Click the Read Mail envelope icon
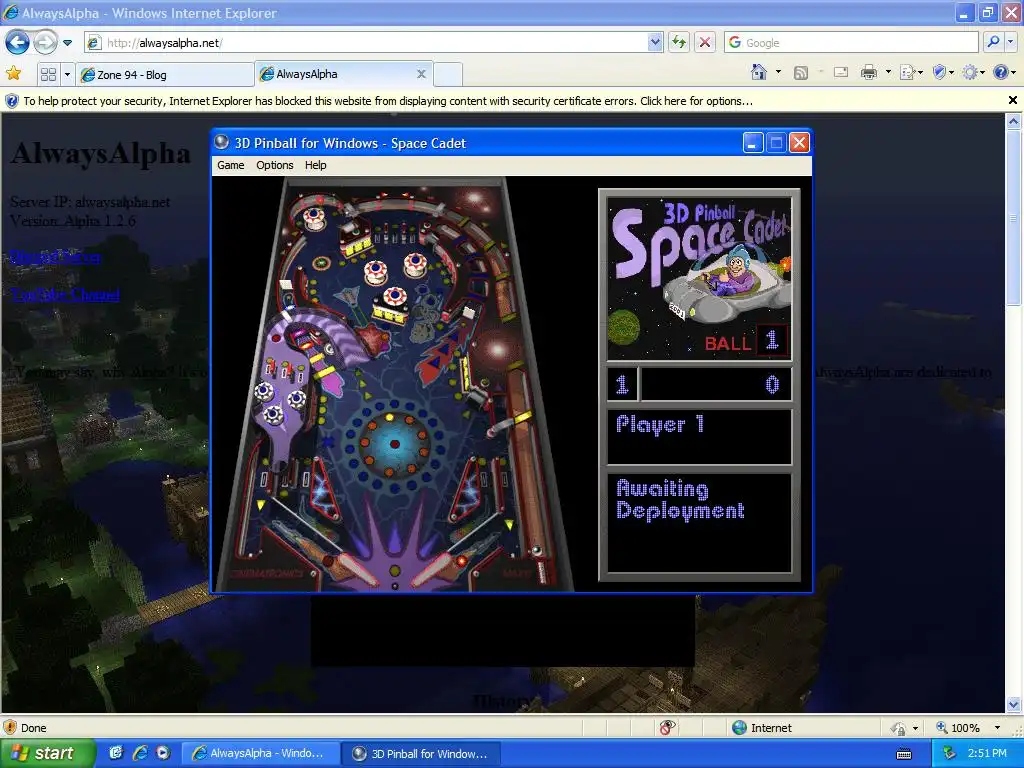 (840, 72)
